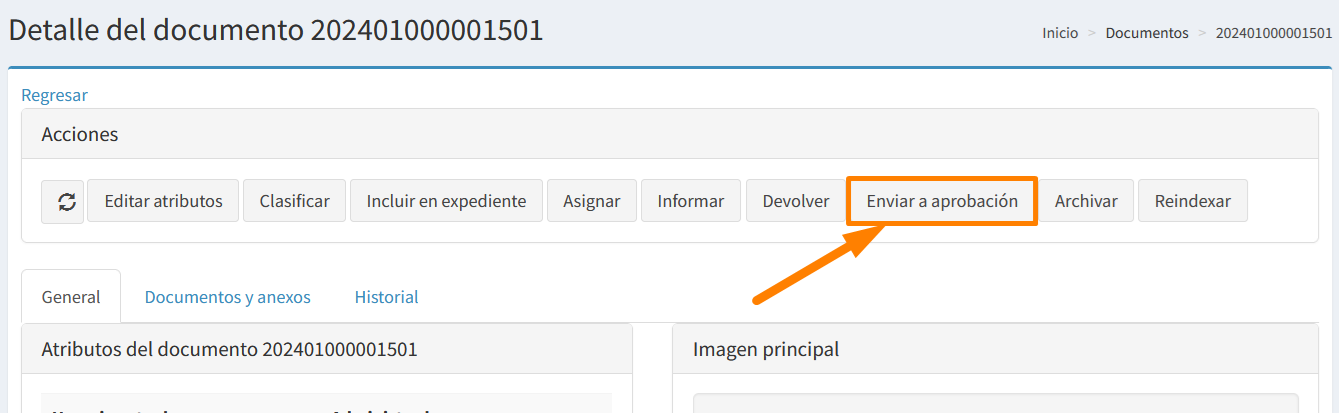The height and width of the screenshot is (413, 1339).
Task: Click the refresh icon button in Acciones
Action: pos(62,201)
